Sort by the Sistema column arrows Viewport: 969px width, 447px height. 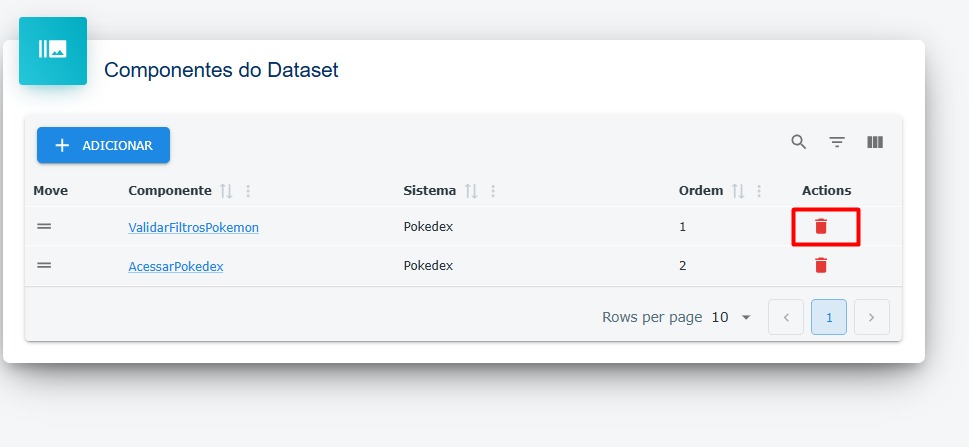click(471, 191)
